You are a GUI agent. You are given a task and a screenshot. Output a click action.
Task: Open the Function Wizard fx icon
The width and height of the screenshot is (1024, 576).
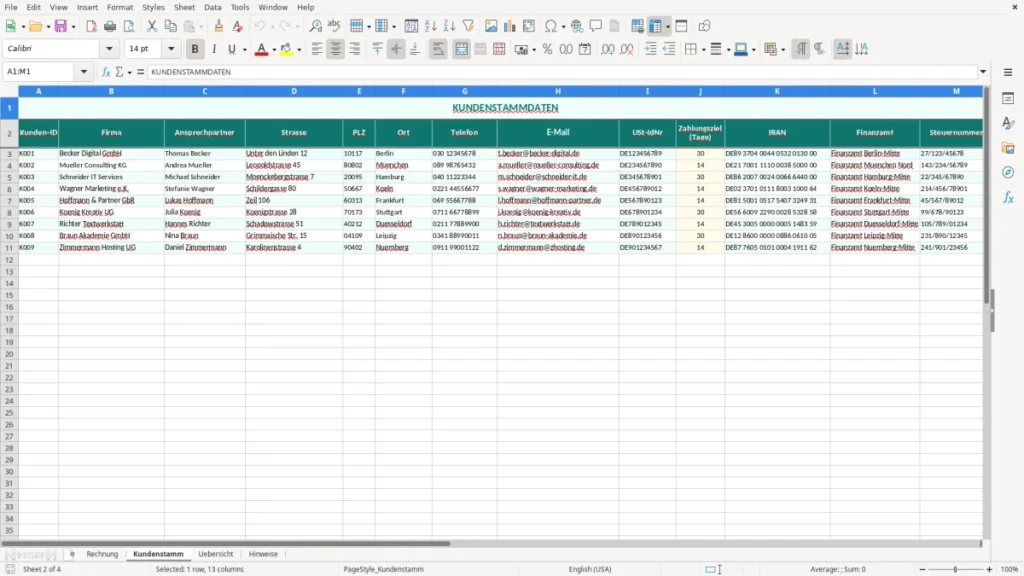point(106,72)
